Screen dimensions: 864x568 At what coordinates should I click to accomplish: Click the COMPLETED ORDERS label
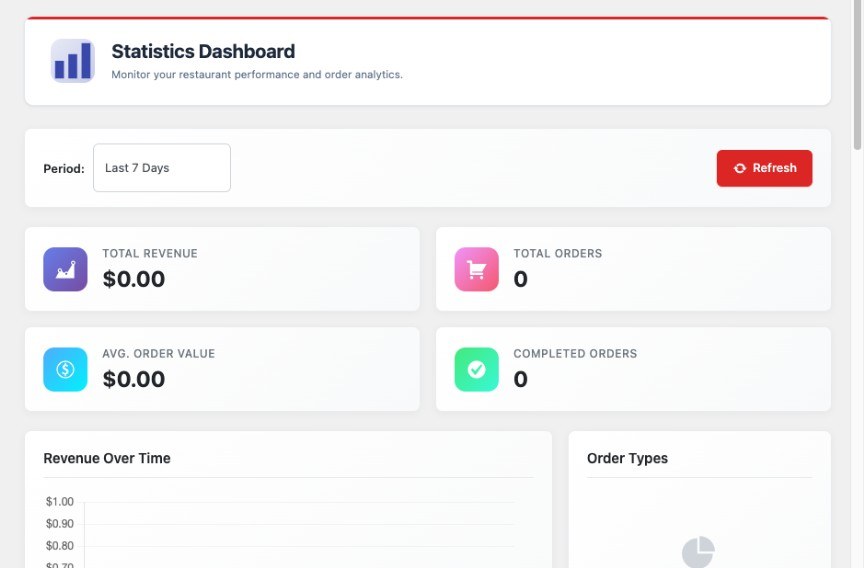tap(575, 354)
